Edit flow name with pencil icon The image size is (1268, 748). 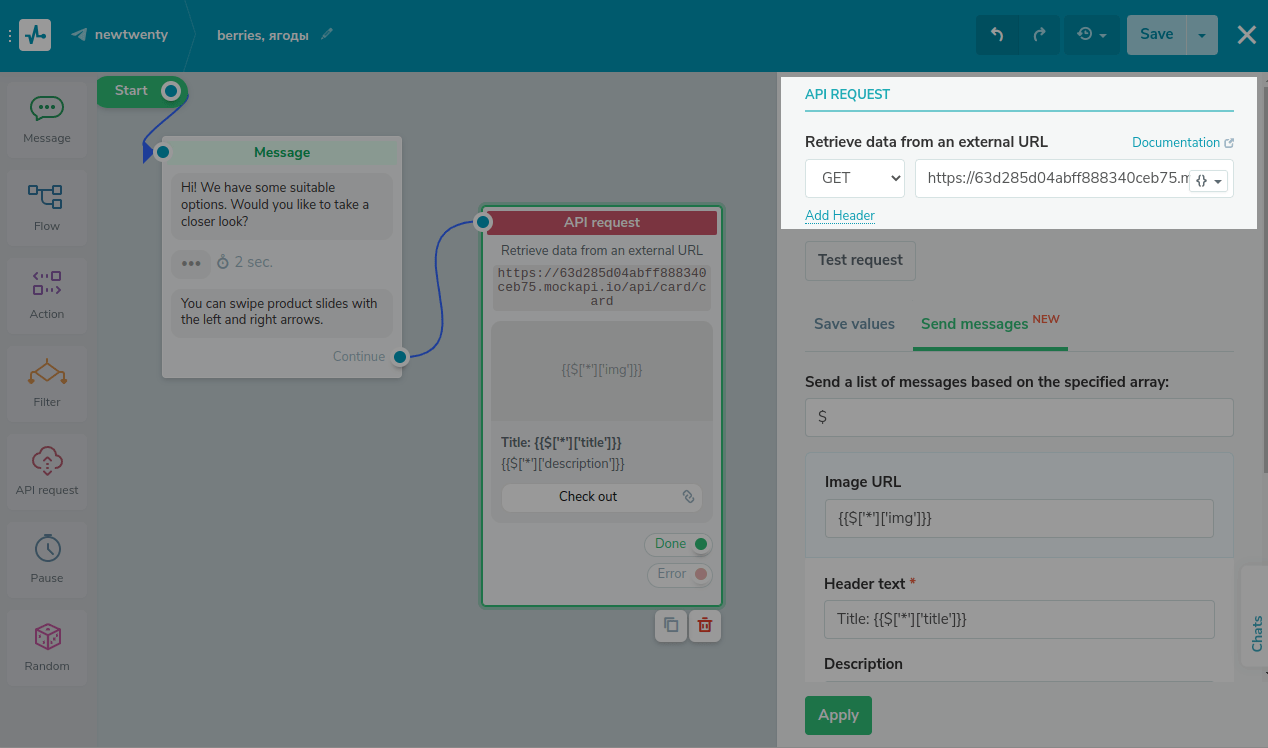tap(327, 34)
